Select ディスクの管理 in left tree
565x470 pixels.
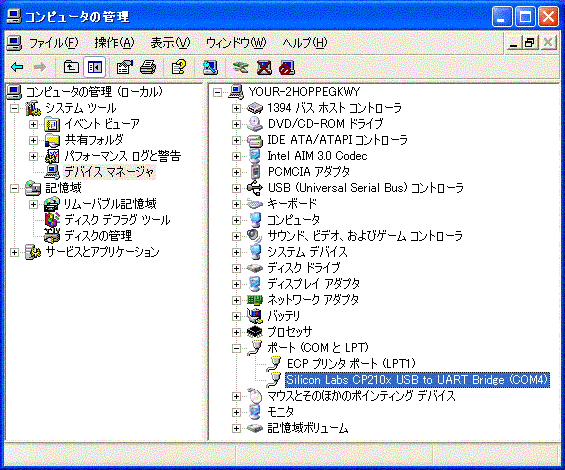pyautogui.click(x=98, y=236)
